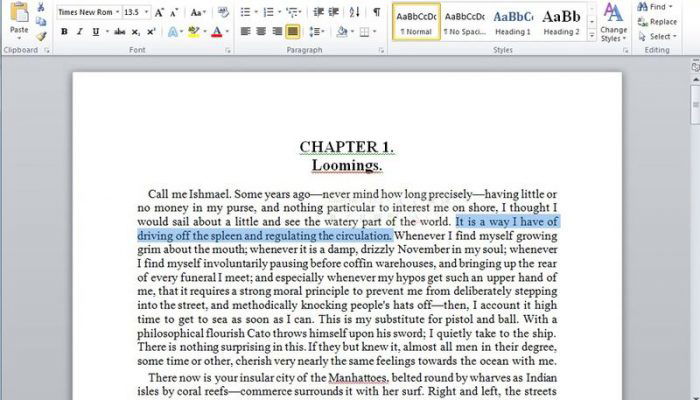The width and height of the screenshot is (700, 400).
Task: Click the word "Manhattoes" in the text
Action: (x=358, y=378)
